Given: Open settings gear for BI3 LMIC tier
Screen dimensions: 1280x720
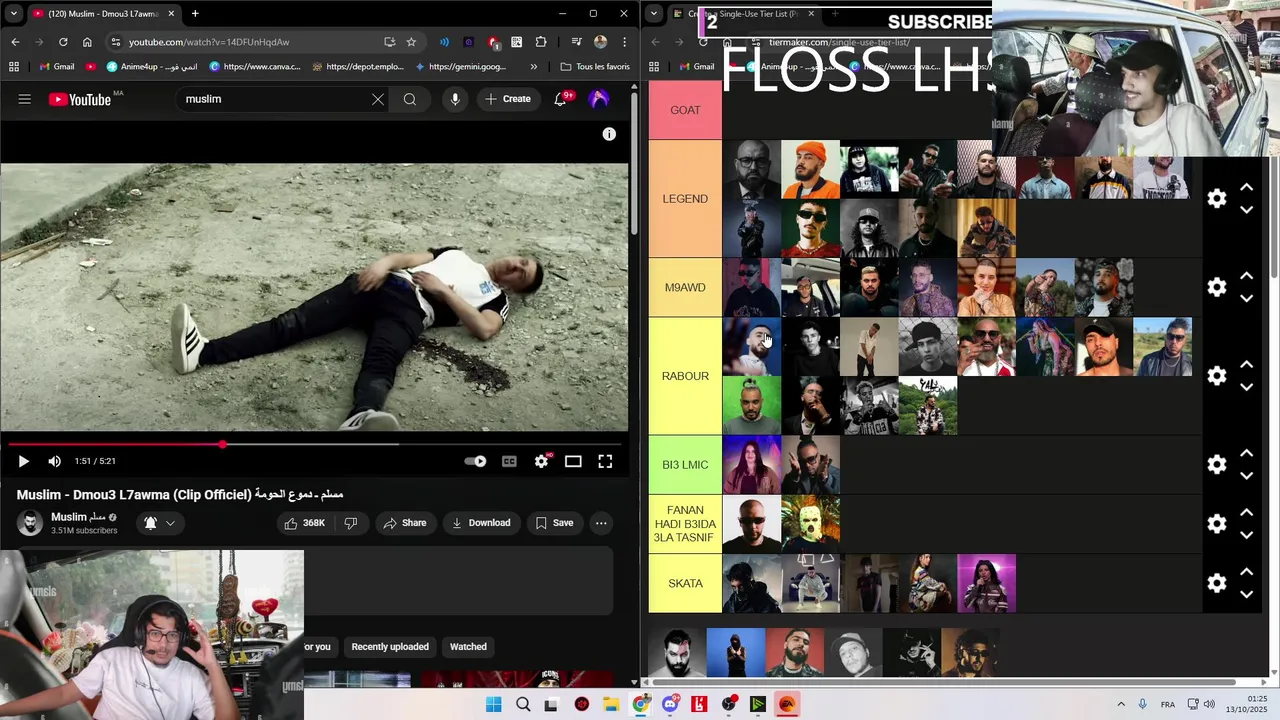Looking at the screenshot, I should tap(1217, 465).
